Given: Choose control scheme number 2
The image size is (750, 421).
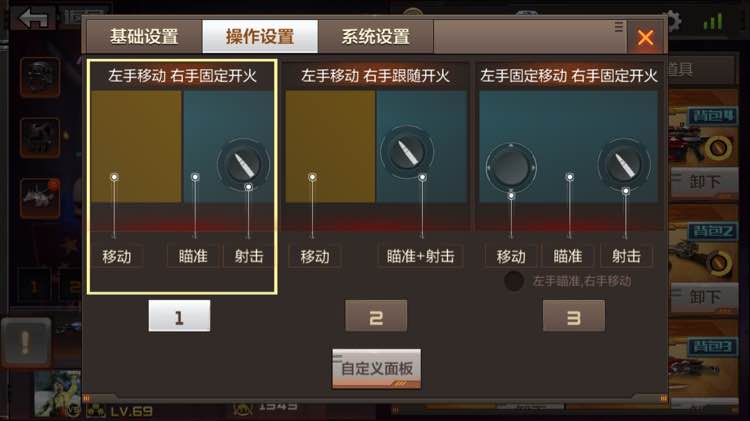Looking at the screenshot, I should (376, 316).
